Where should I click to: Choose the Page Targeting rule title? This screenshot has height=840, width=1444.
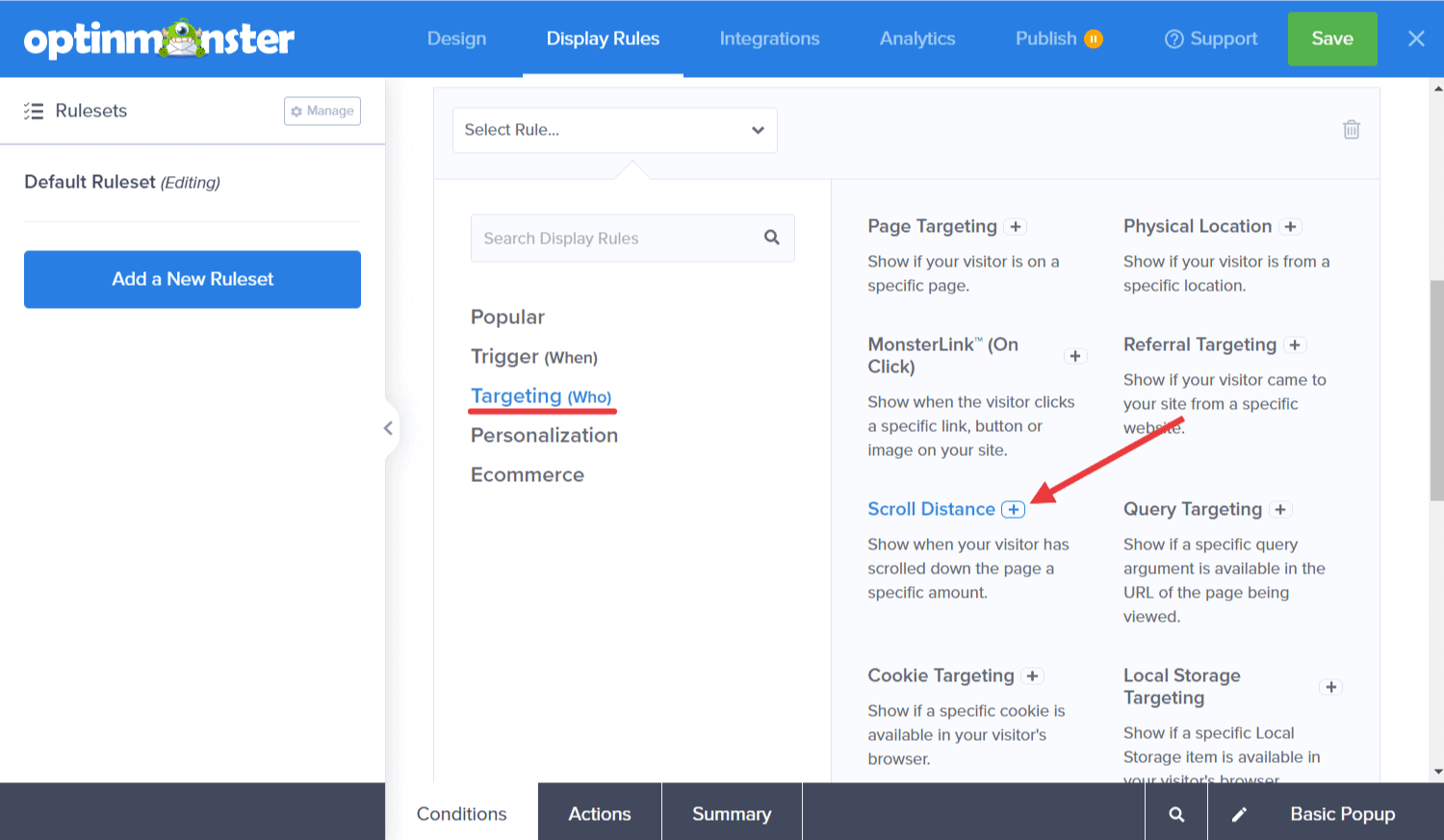tap(932, 226)
